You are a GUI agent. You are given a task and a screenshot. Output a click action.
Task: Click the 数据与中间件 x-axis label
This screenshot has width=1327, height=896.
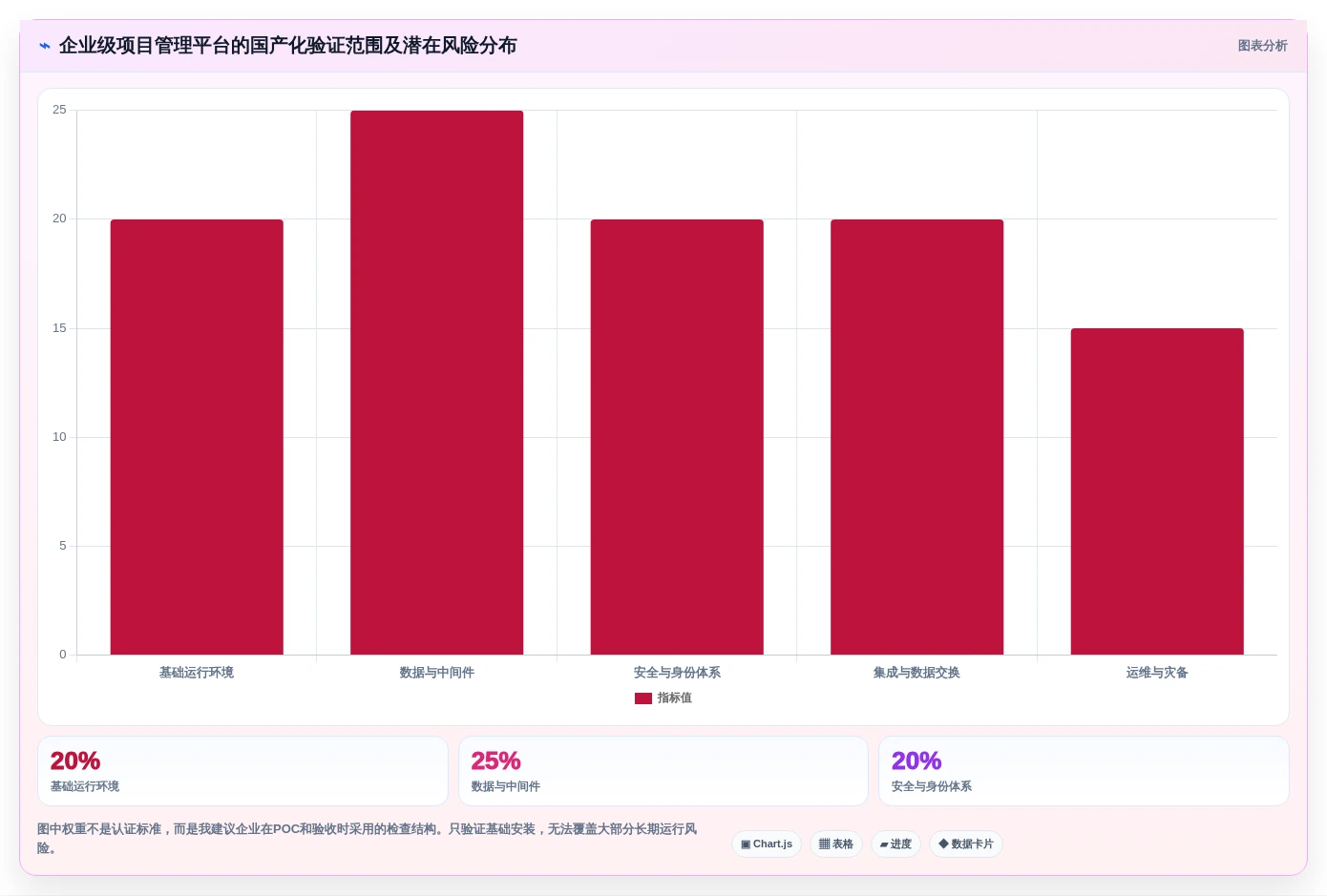pyautogui.click(x=437, y=673)
